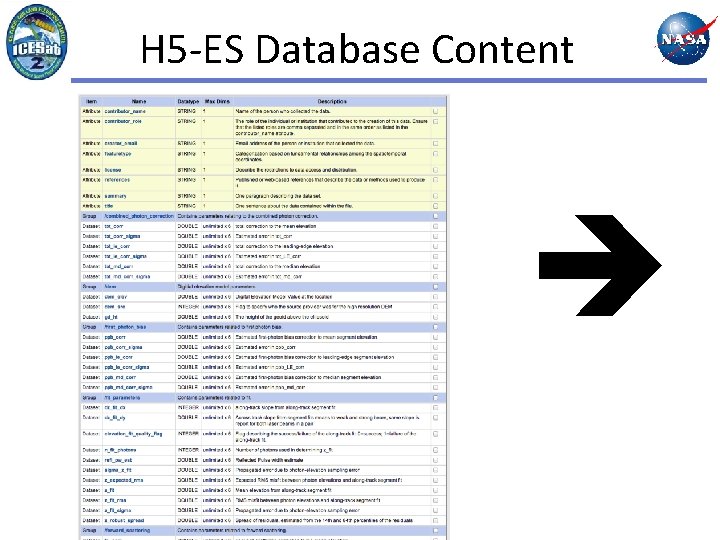This screenshot has width=720, height=540.
Task: Click the Description column header
Action: 332,101
